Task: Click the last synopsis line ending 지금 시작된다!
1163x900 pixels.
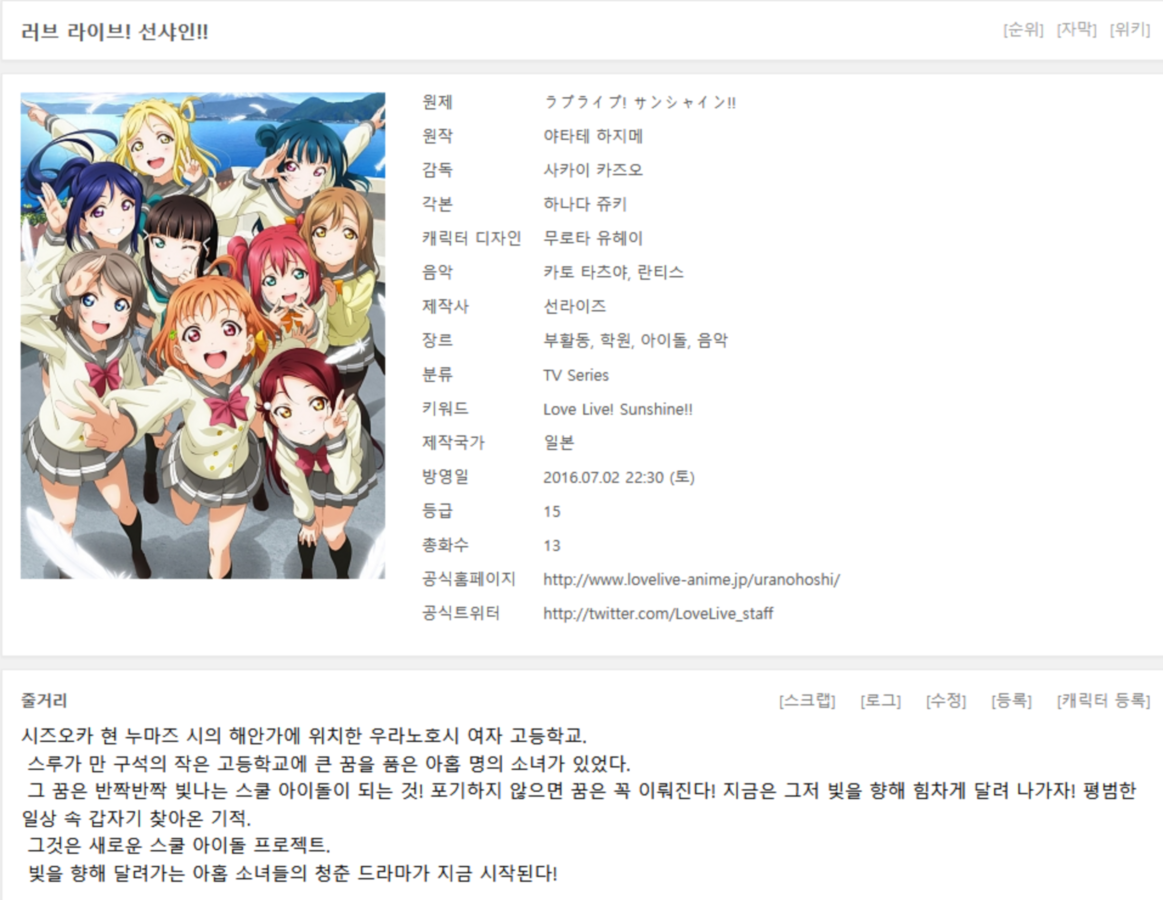Action: 292,873
